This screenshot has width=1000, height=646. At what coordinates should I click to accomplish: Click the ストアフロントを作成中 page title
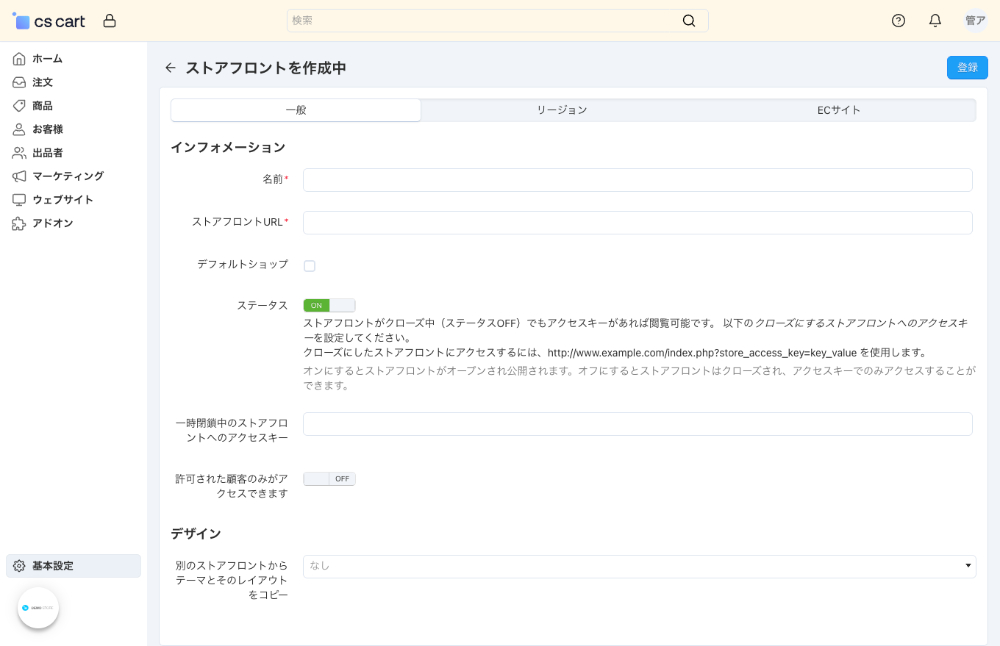click(265, 68)
